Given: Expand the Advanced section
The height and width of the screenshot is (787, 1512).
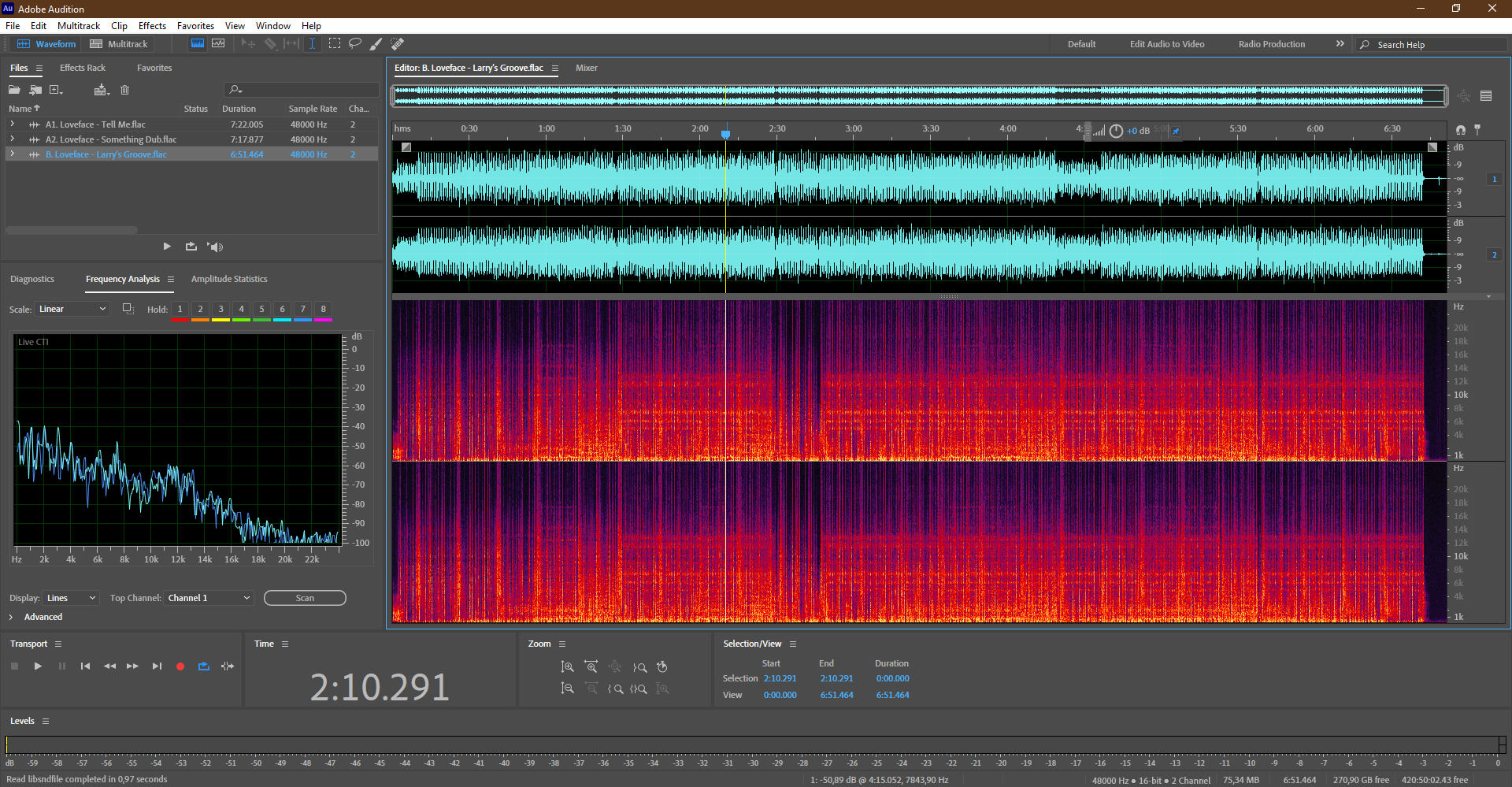Looking at the screenshot, I should (x=11, y=617).
